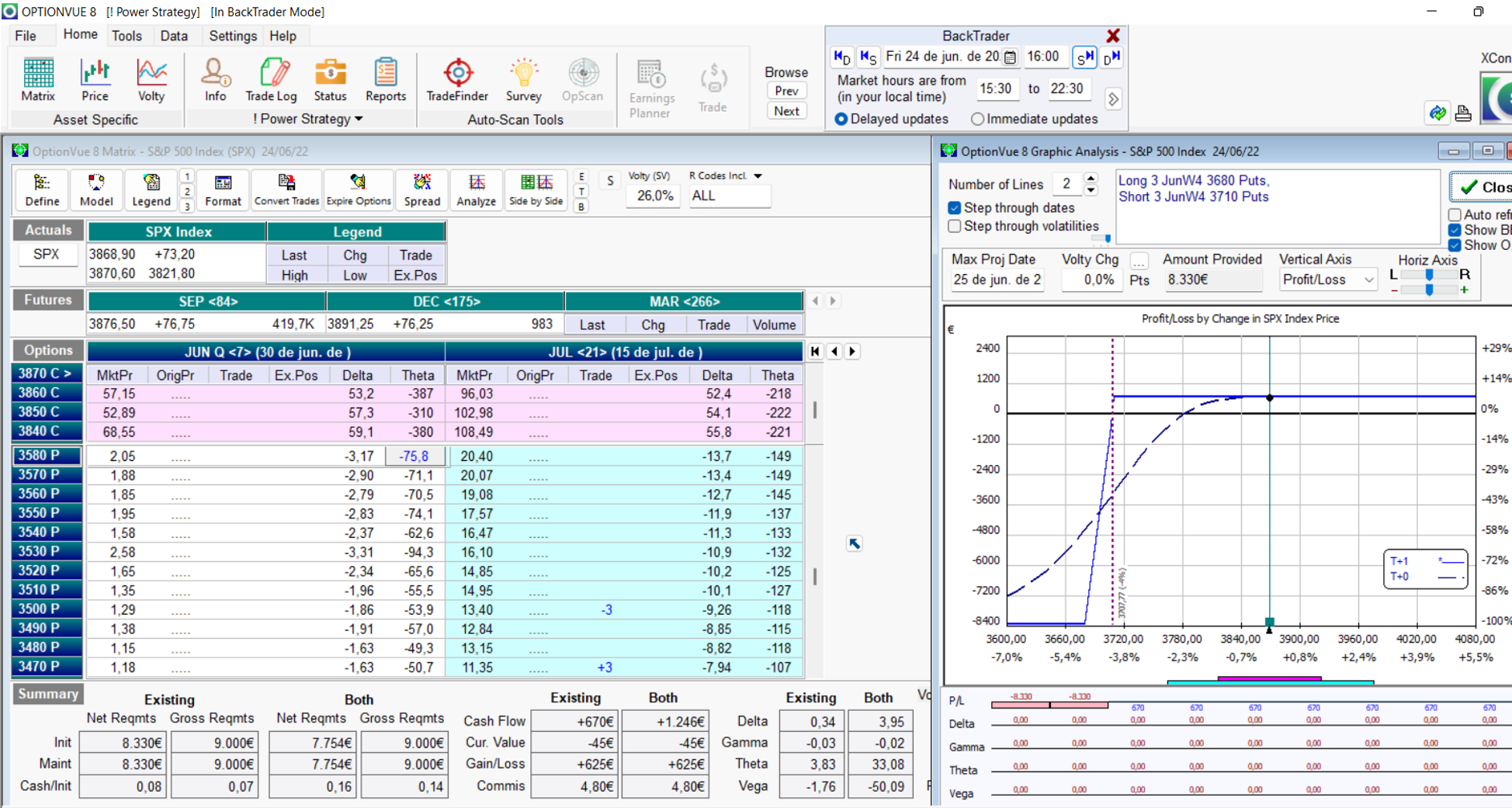Select Delayed updates radio button
The height and width of the screenshot is (808, 1512).
(841, 120)
